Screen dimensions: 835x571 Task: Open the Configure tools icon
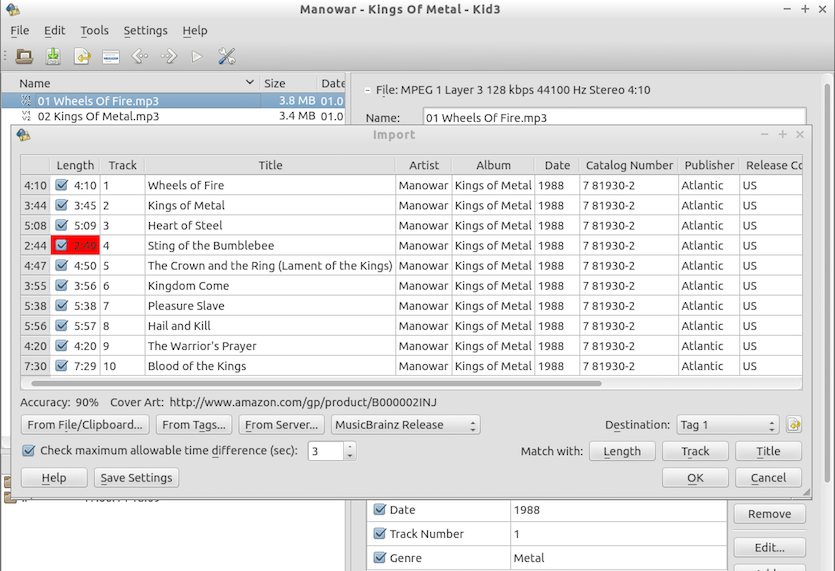(227, 56)
